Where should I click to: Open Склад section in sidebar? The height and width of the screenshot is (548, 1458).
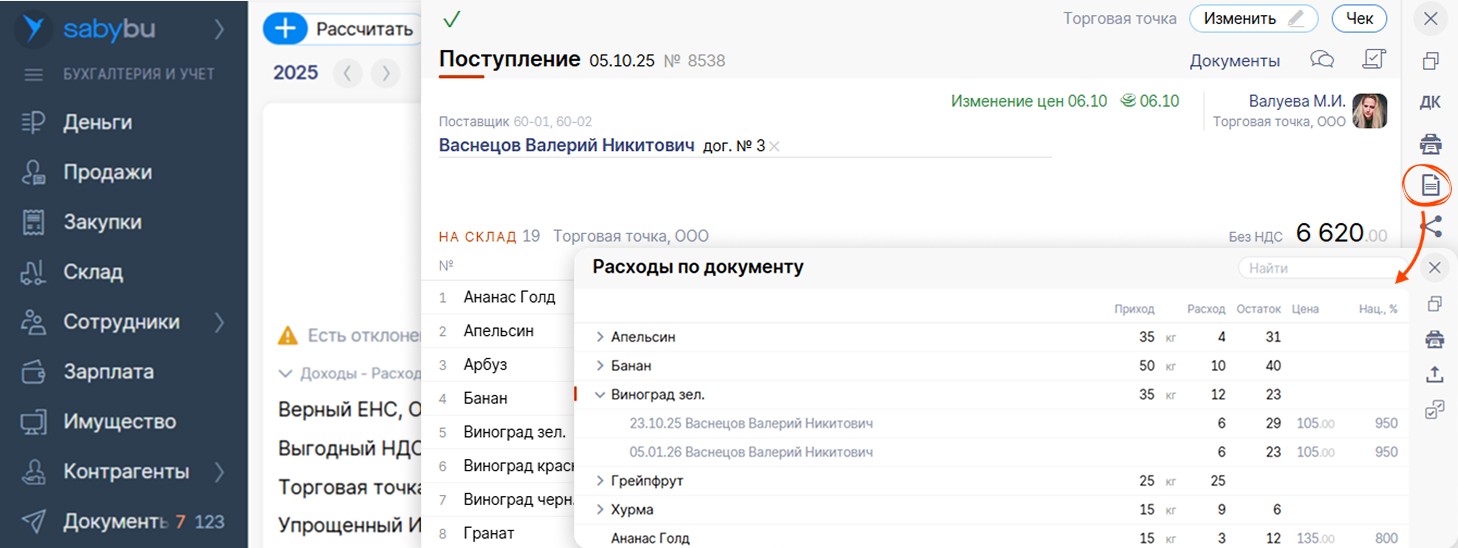pos(93,272)
